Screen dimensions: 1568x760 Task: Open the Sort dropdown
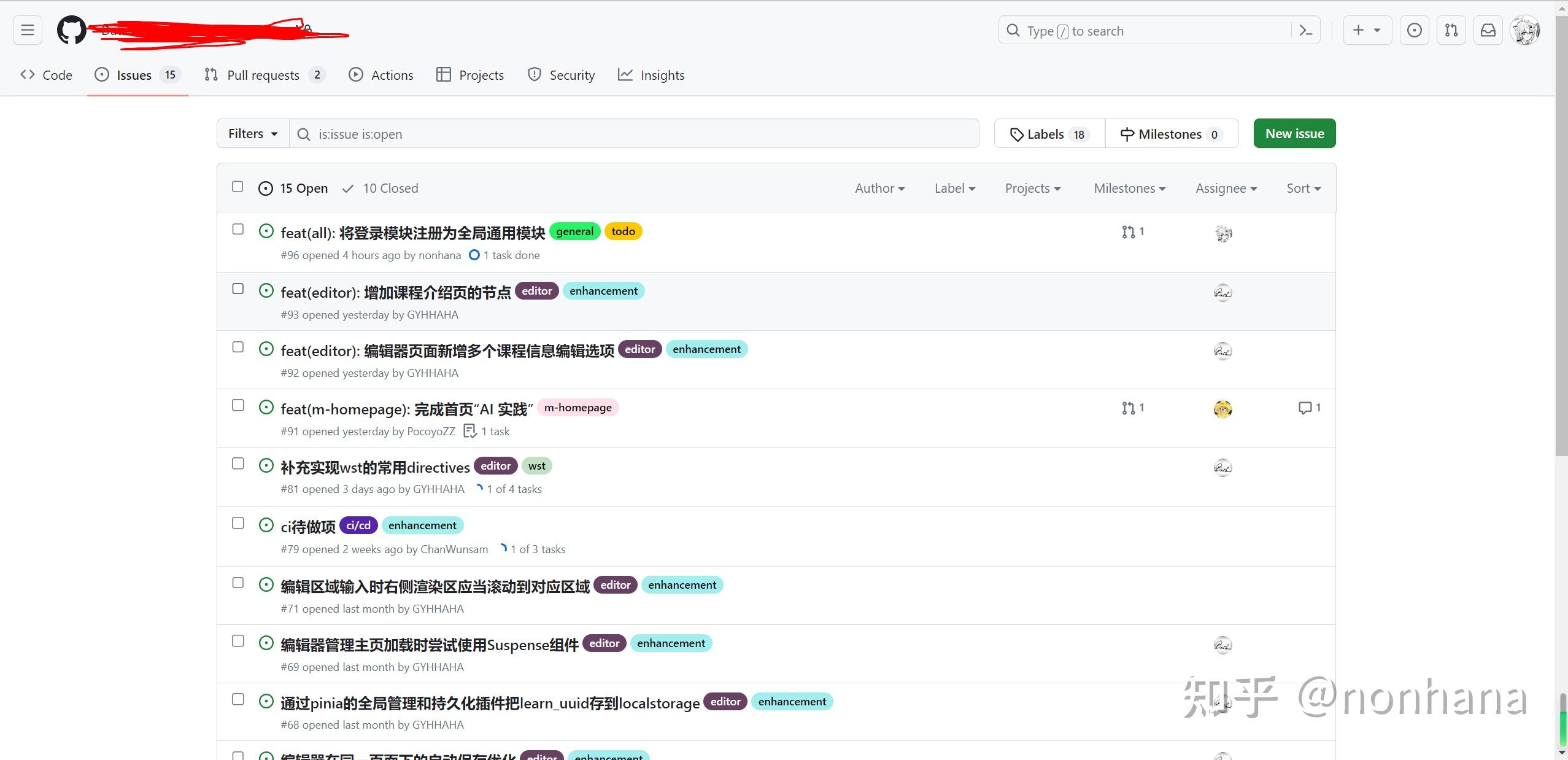click(x=1303, y=188)
